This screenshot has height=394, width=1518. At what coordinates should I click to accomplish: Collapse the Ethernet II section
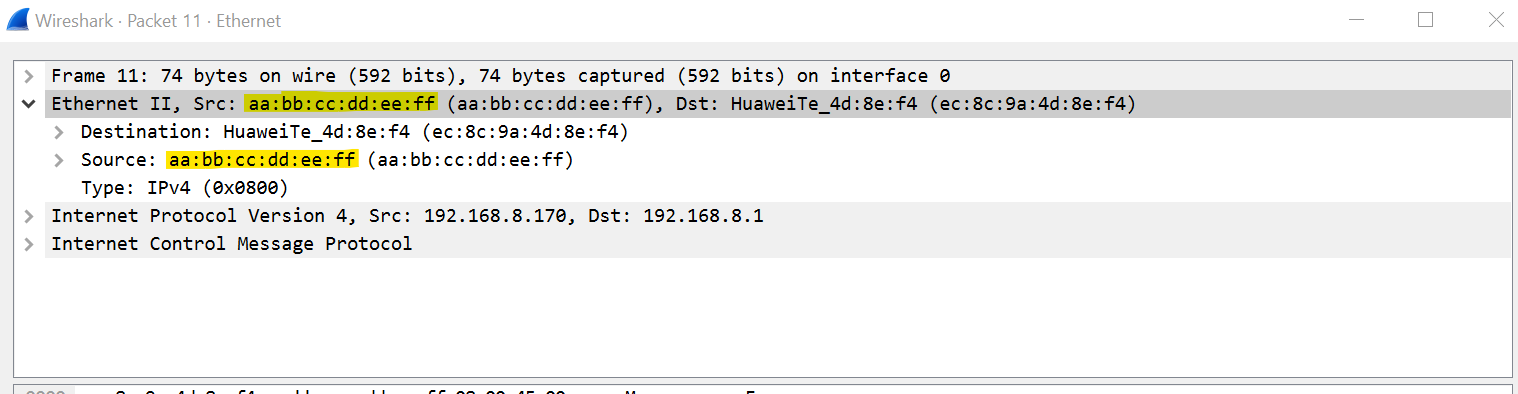tap(30, 104)
